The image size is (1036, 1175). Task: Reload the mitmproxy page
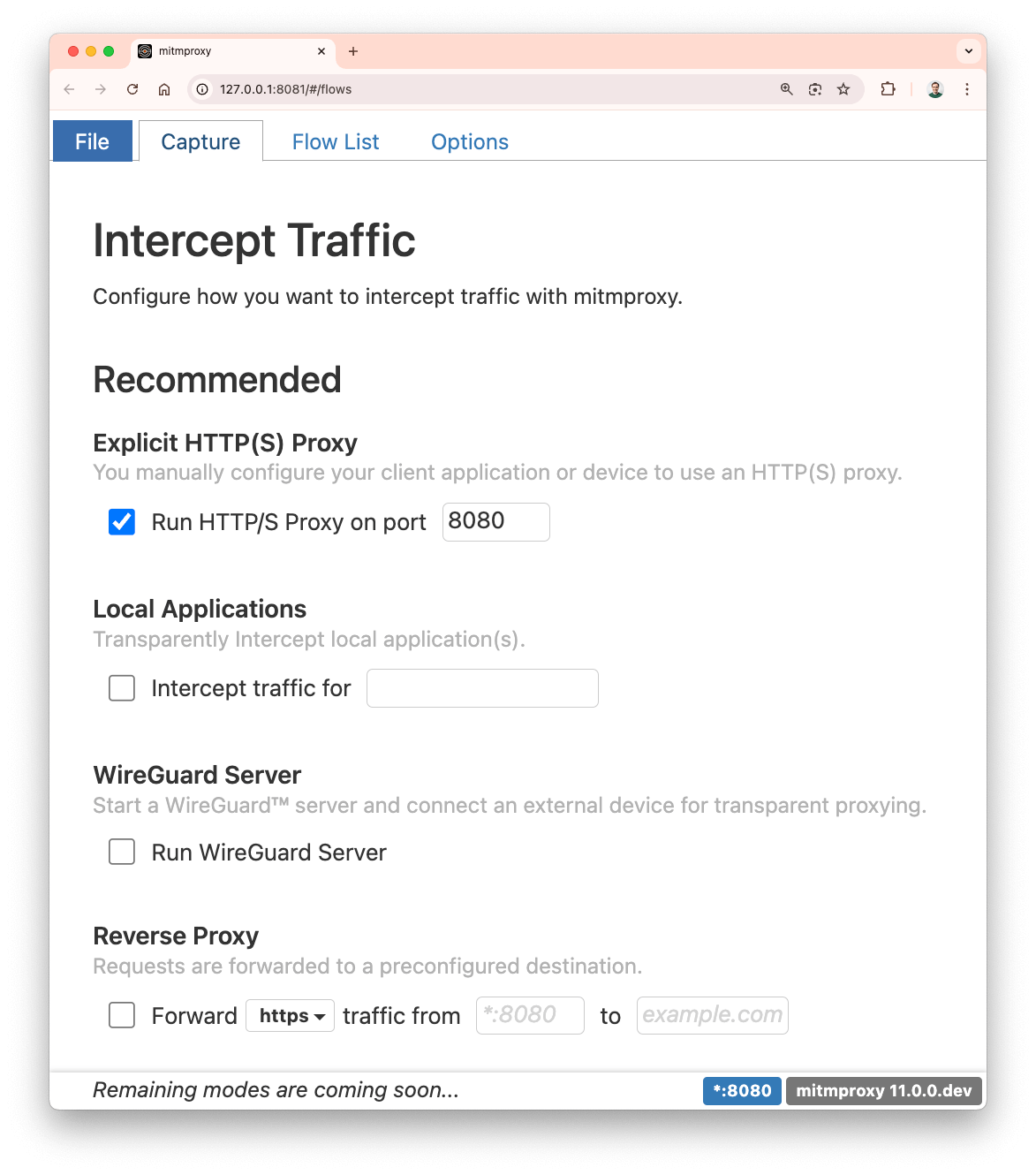coord(132,89)
